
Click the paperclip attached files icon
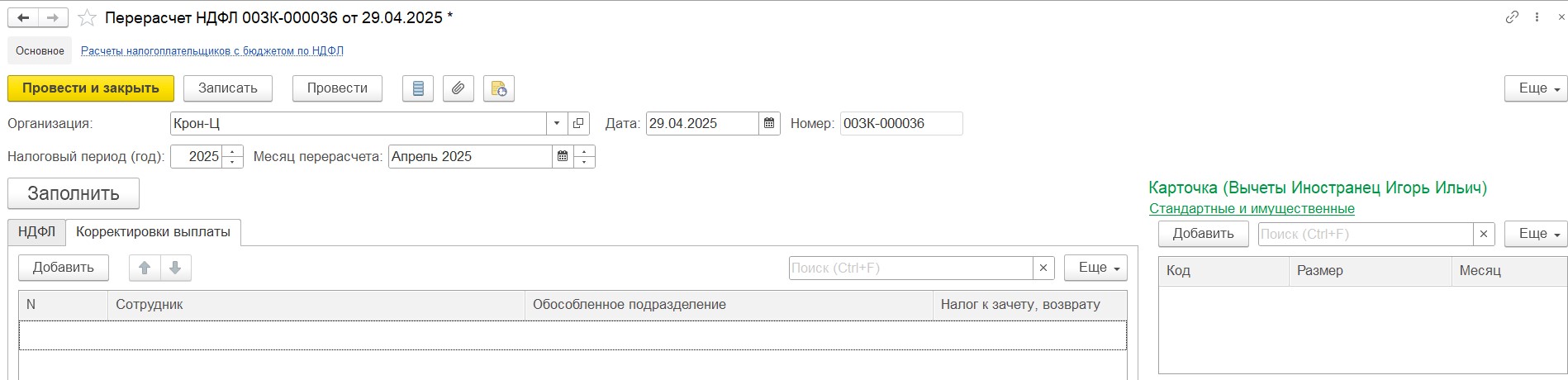458,88
